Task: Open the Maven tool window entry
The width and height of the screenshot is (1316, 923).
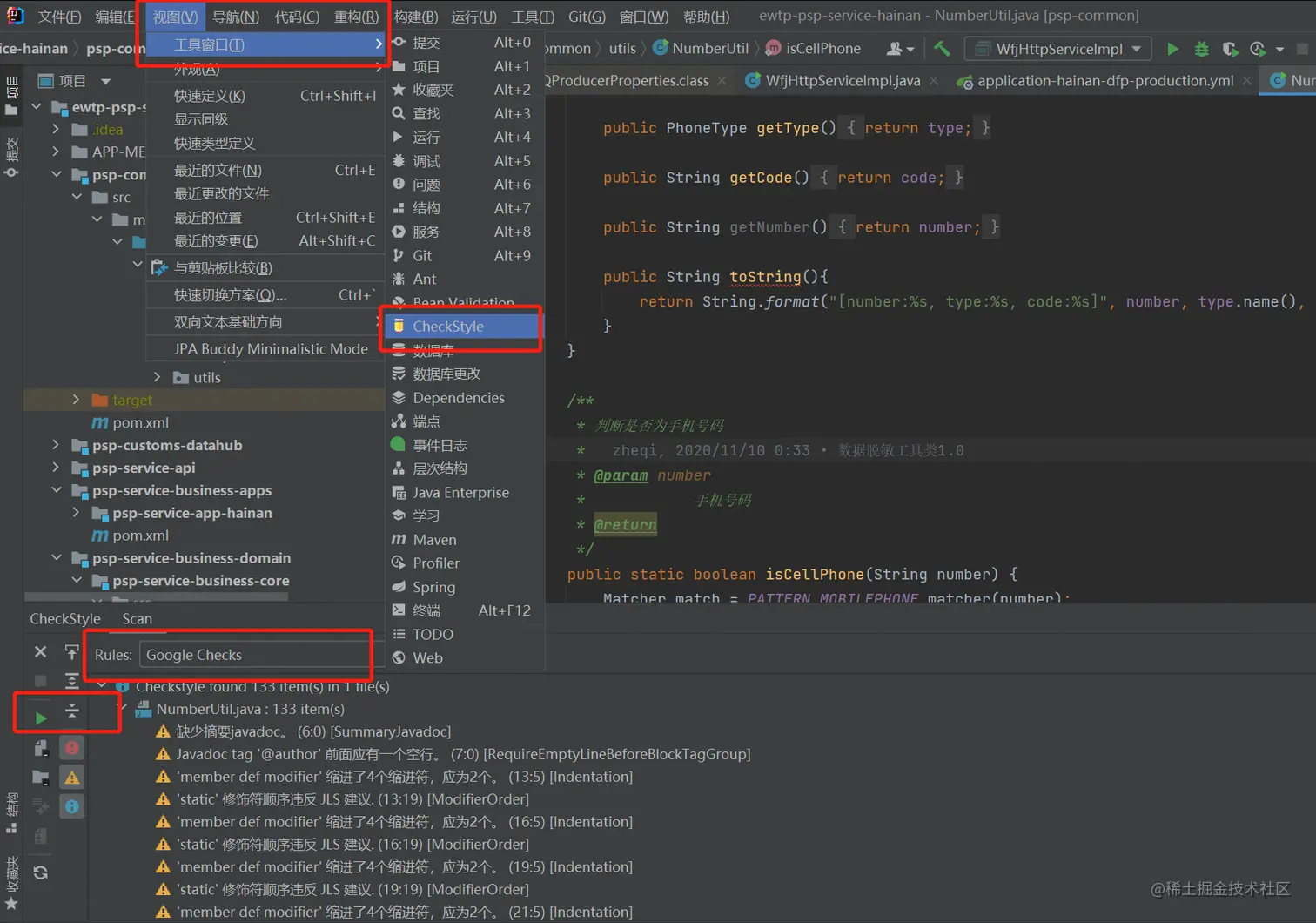Action: point(465,540)
